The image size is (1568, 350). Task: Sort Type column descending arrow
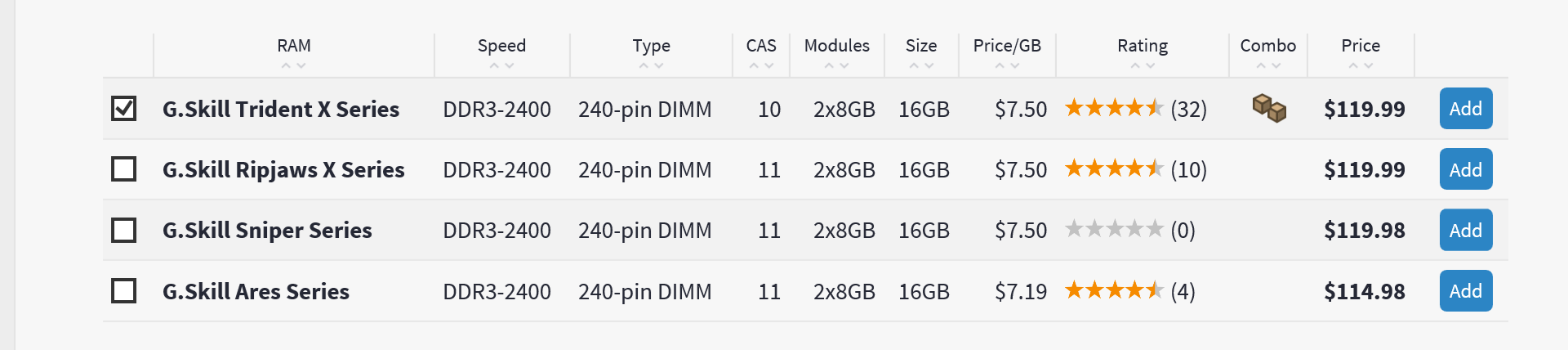tap(659, 65)
